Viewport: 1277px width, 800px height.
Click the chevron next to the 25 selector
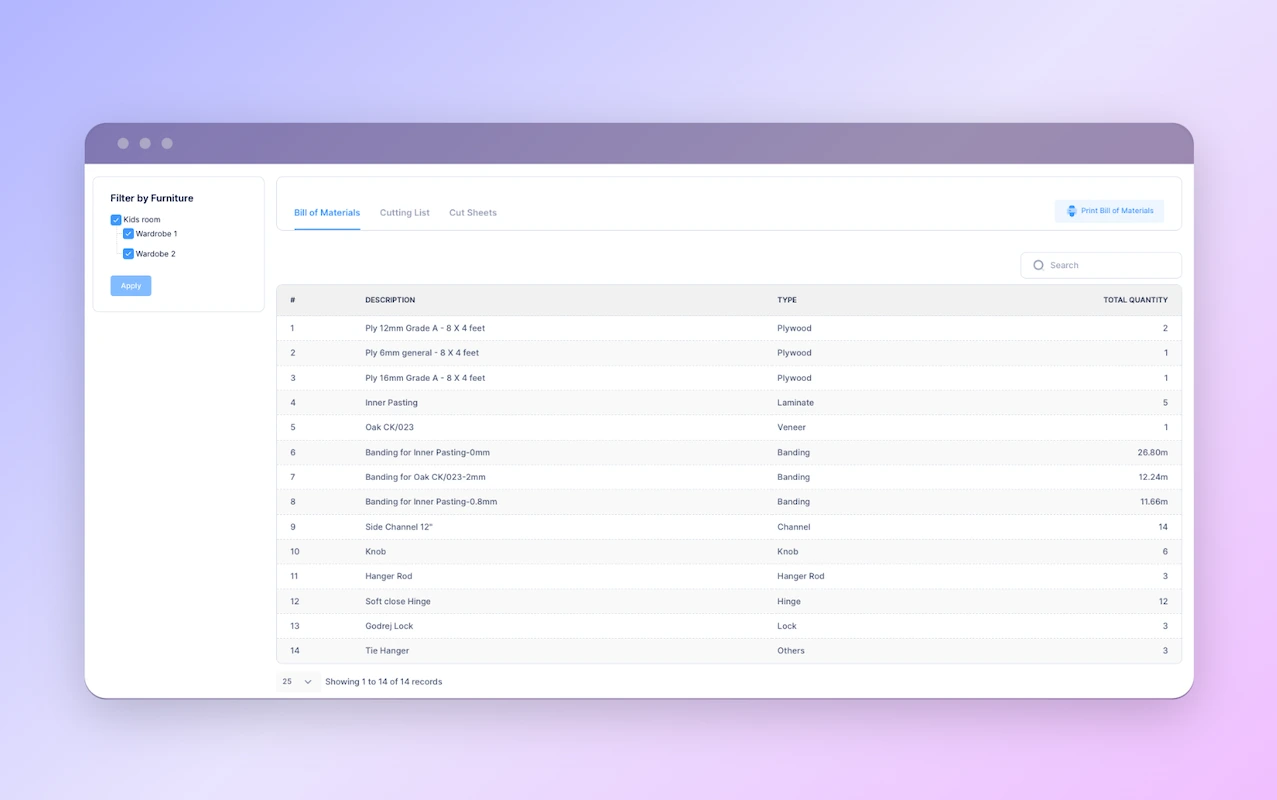tap(308, 681)
